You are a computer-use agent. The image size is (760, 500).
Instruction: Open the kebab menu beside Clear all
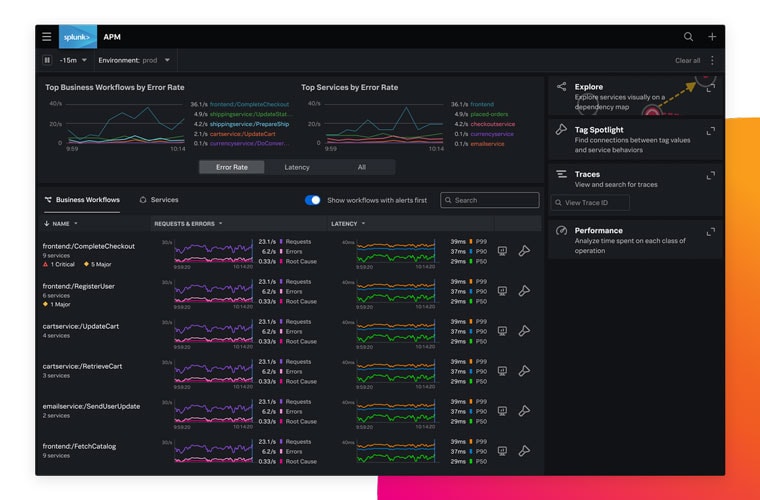712,60
